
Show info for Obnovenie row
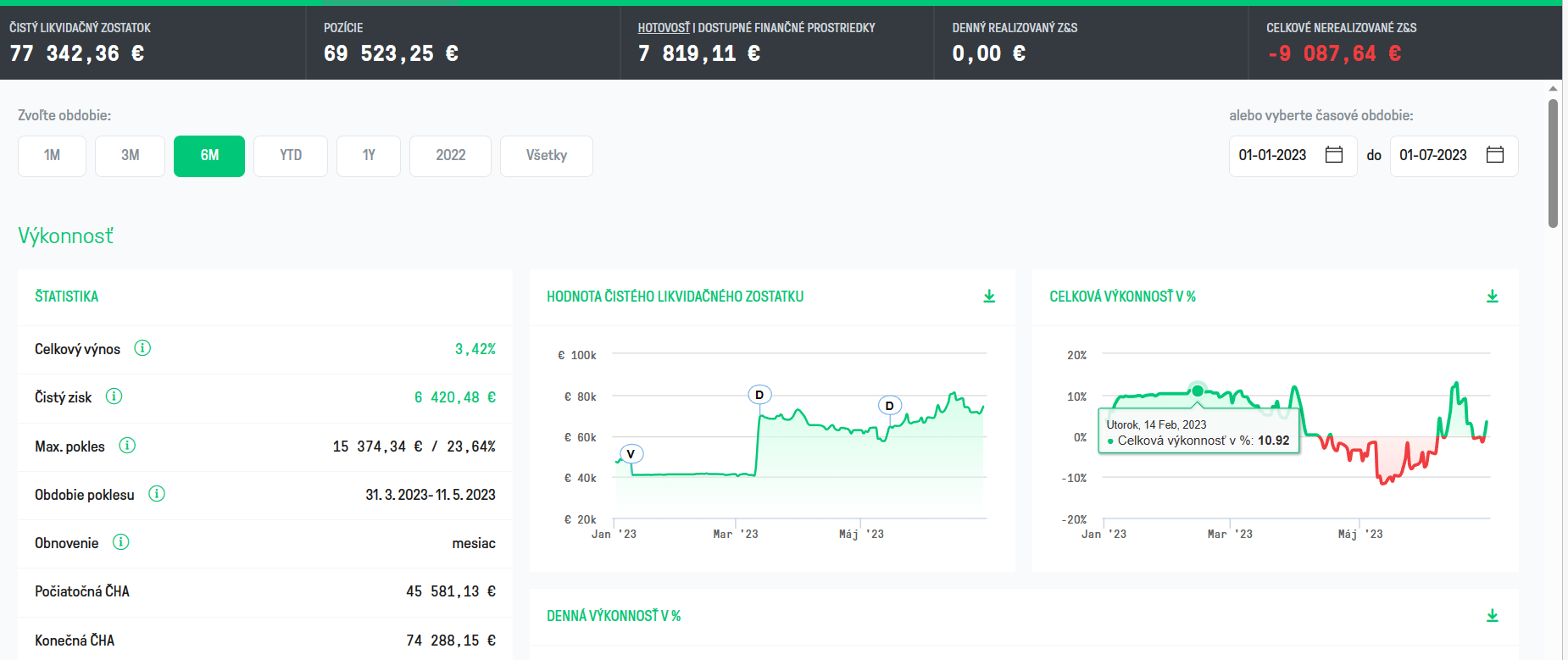click(121, 542)
